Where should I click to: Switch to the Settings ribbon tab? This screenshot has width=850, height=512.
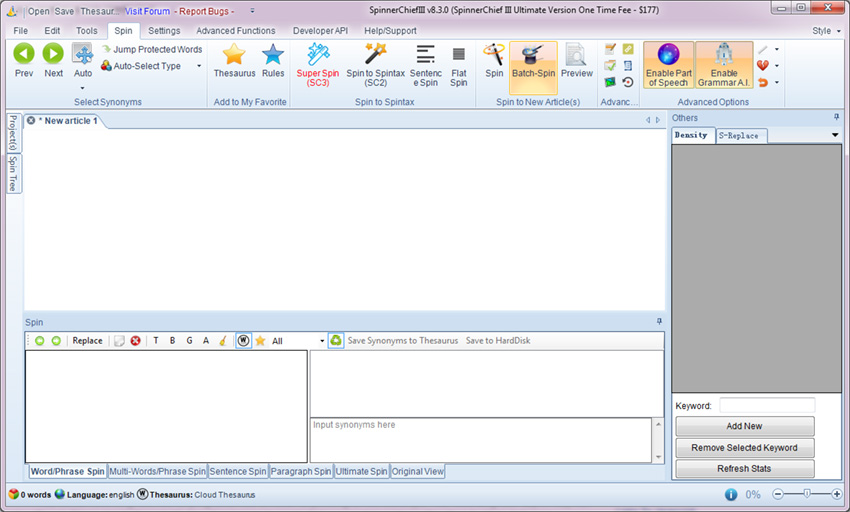[x=164, y=31]
